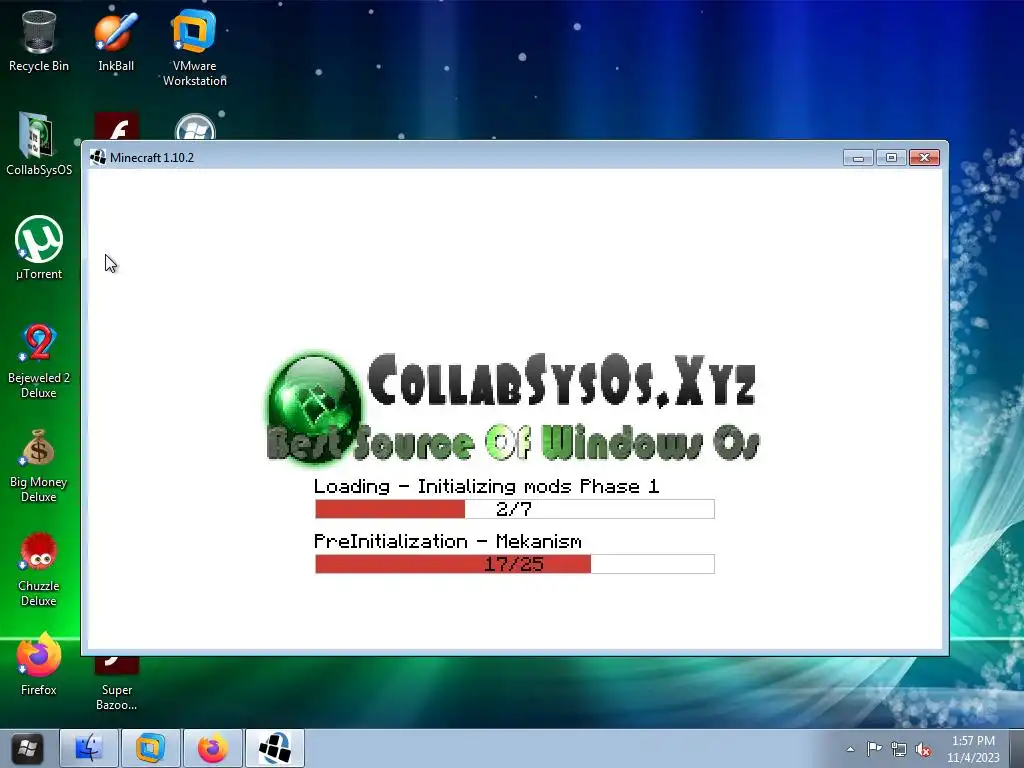Minimize the Minecraft 1.10.2 window
This screenshot has height=768, width=1024.
pos(858,157)
